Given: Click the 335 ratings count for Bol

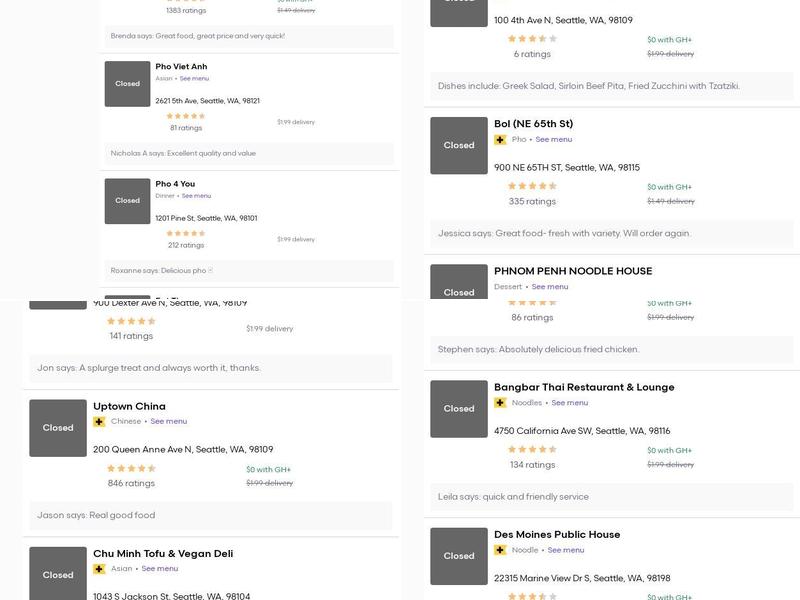Looking at the screenshot, I should tap(532, 202).
